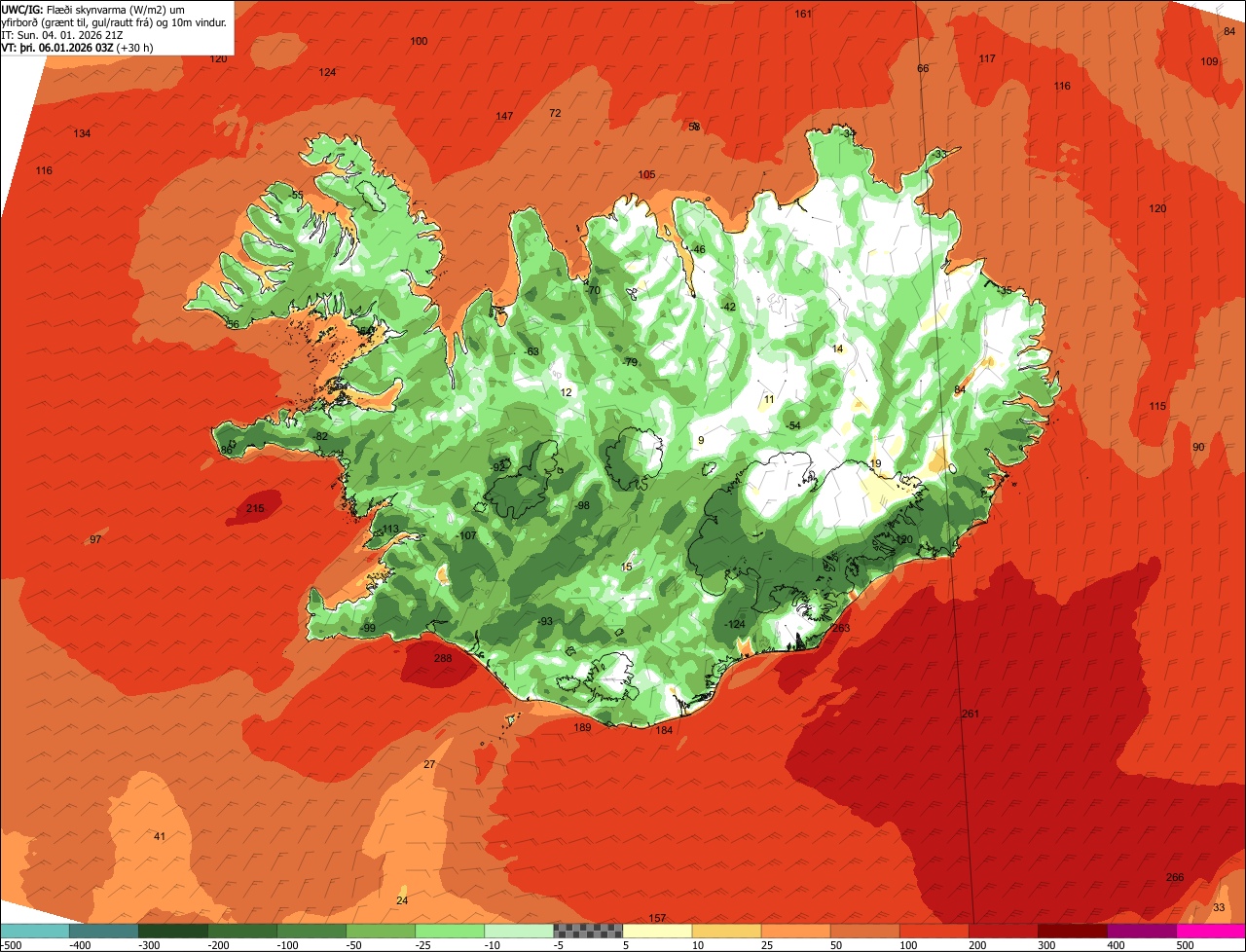Click the flux value '263' on the southeast coast
This screenshot has width=1246, height=952.
[x=841, y=629]
